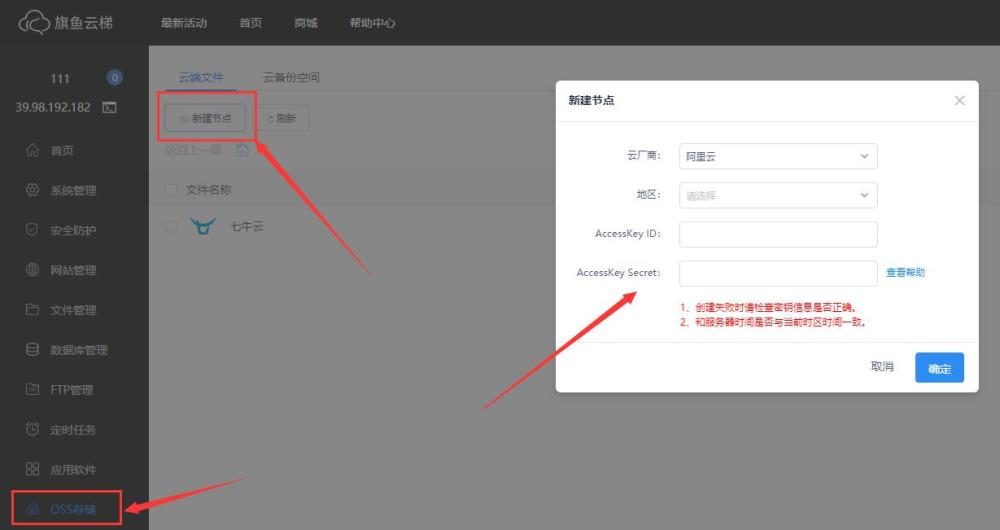The image size is (1000, 530).
Task: Switch to the 云端文件 tab
Action: coord(201,77)
